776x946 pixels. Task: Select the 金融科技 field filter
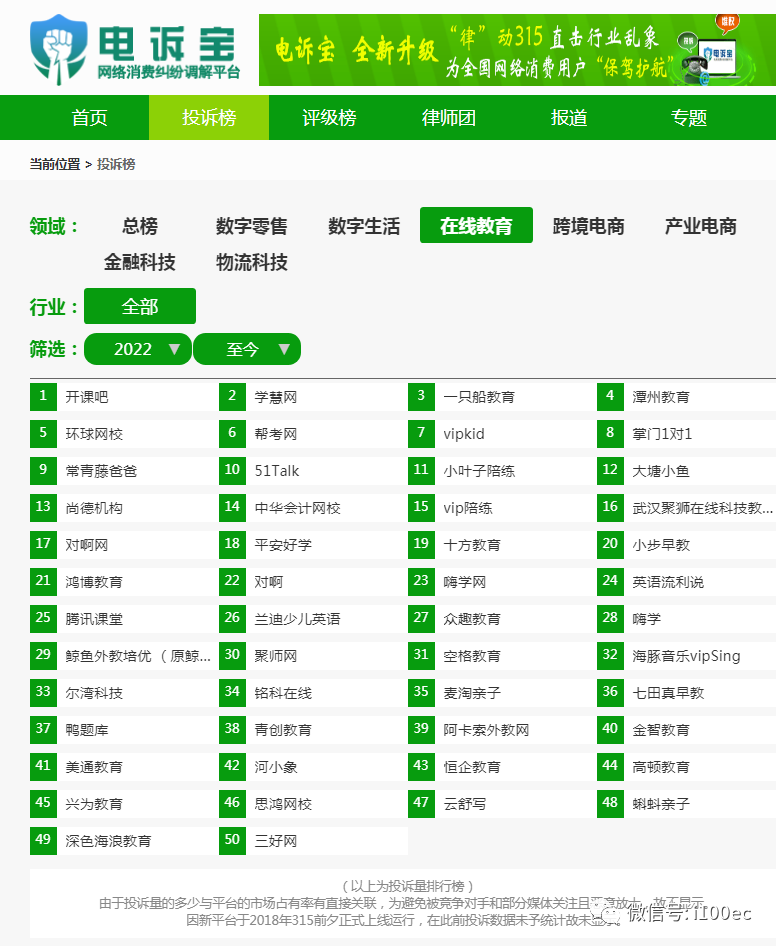139,262
